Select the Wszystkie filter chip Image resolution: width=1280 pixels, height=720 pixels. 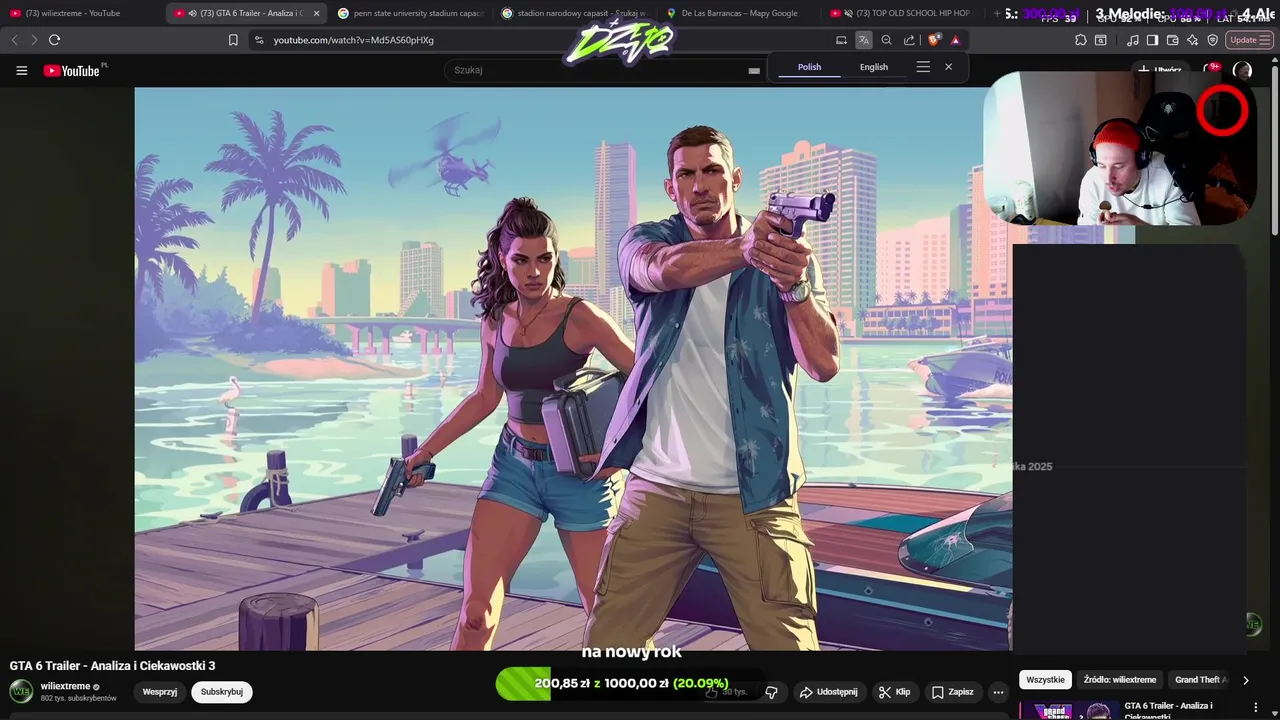[x=1045, y=680]
